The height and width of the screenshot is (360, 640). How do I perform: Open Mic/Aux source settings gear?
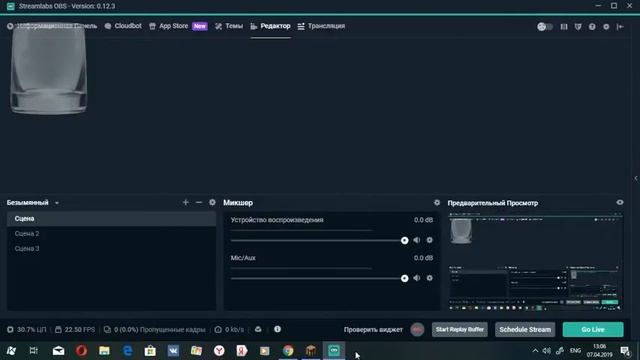tap(429, 278)
